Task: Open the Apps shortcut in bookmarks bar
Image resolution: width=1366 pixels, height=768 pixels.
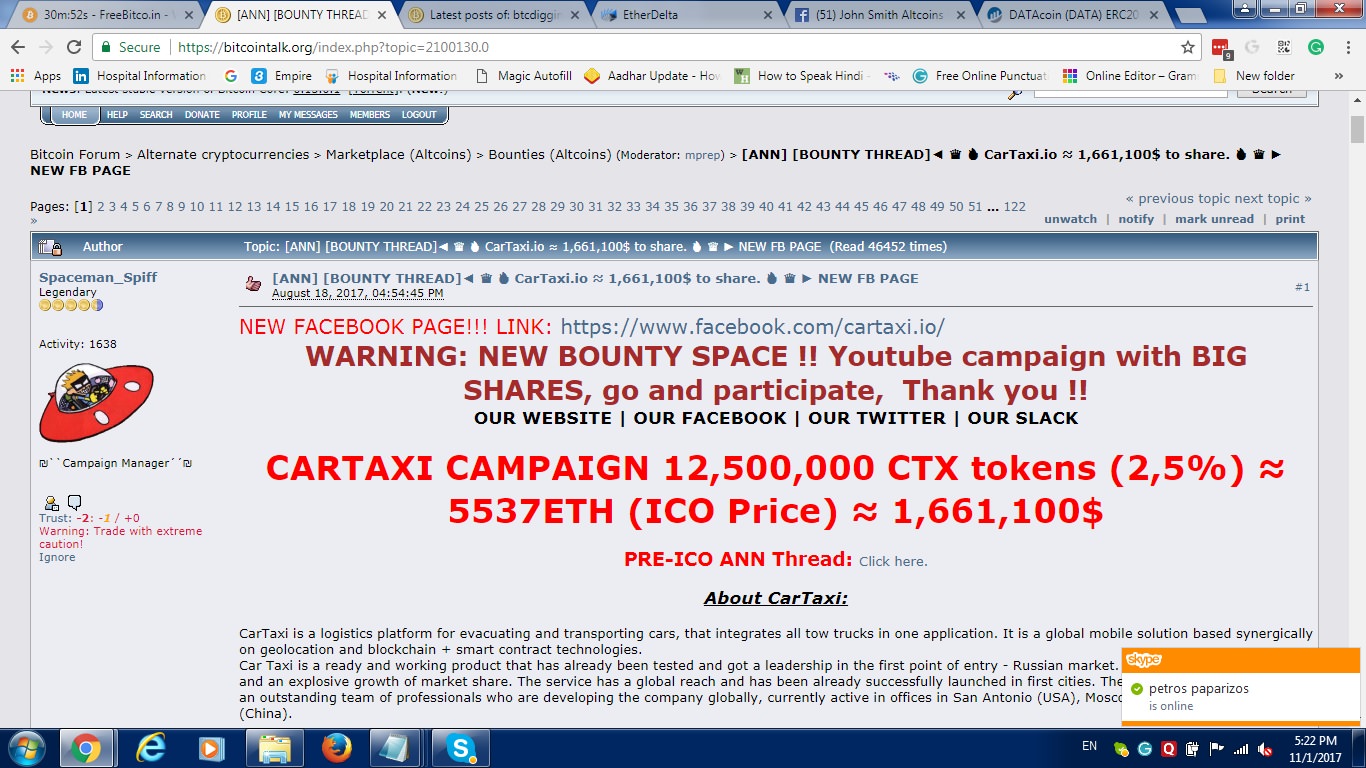Action: (x=36, y=75)
